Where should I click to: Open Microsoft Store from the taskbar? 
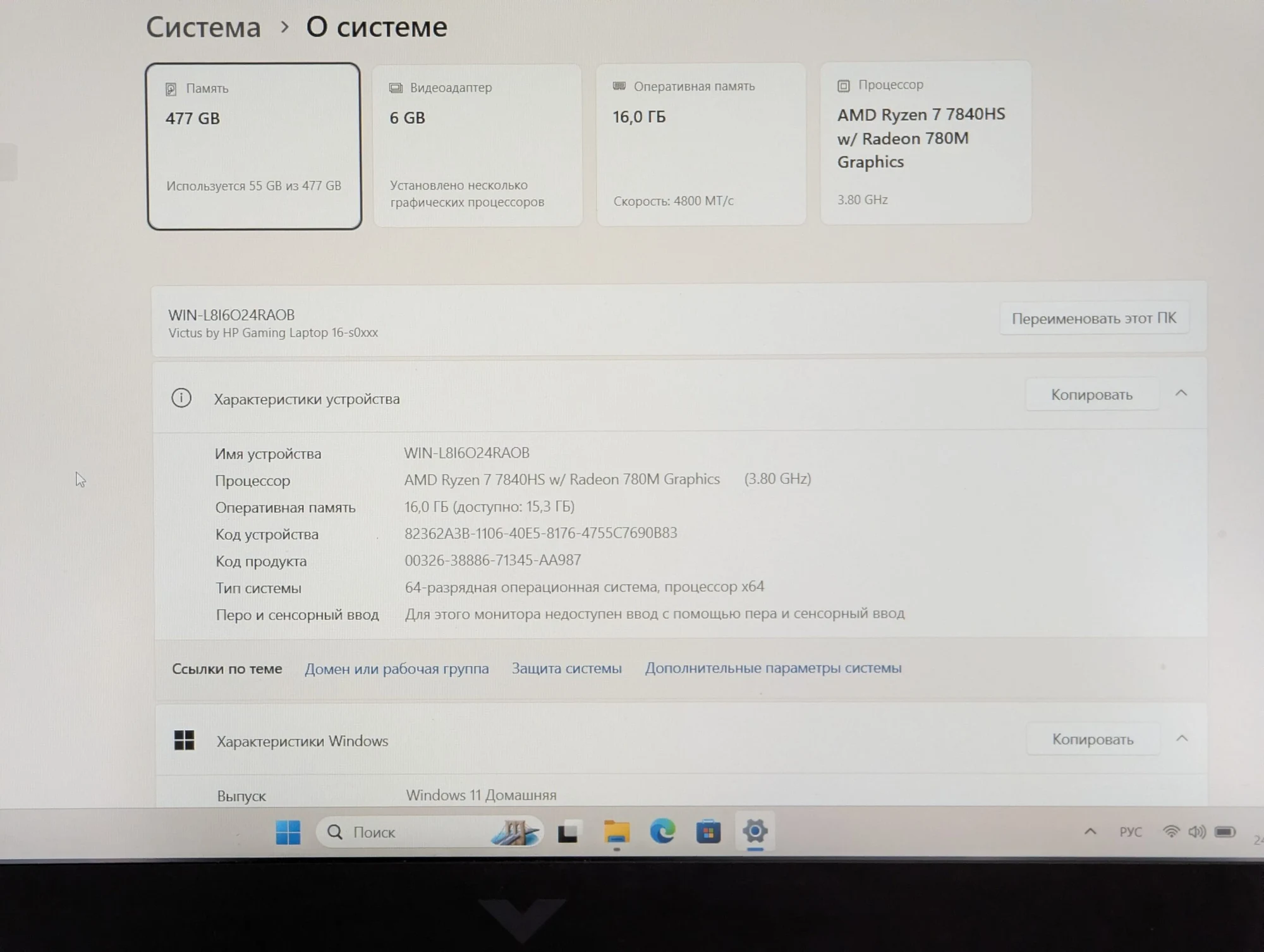pos(708,831)
